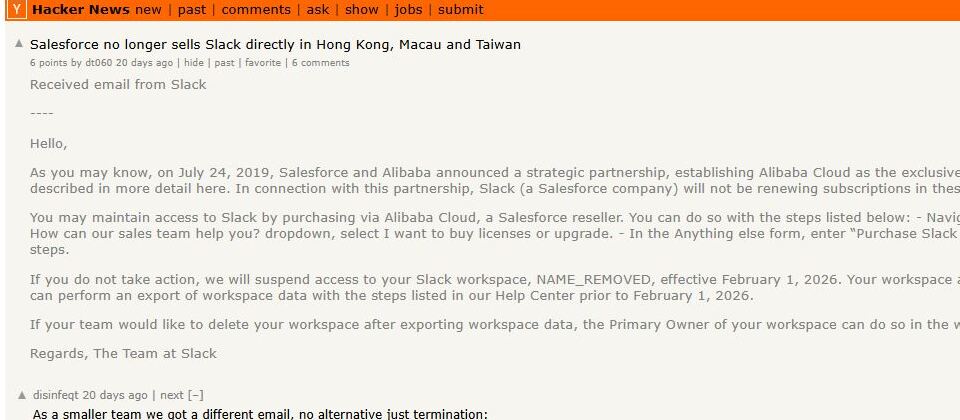Search 'past' discussions of the story
This screenshot has width=960, height=420.
coord(225,63)
